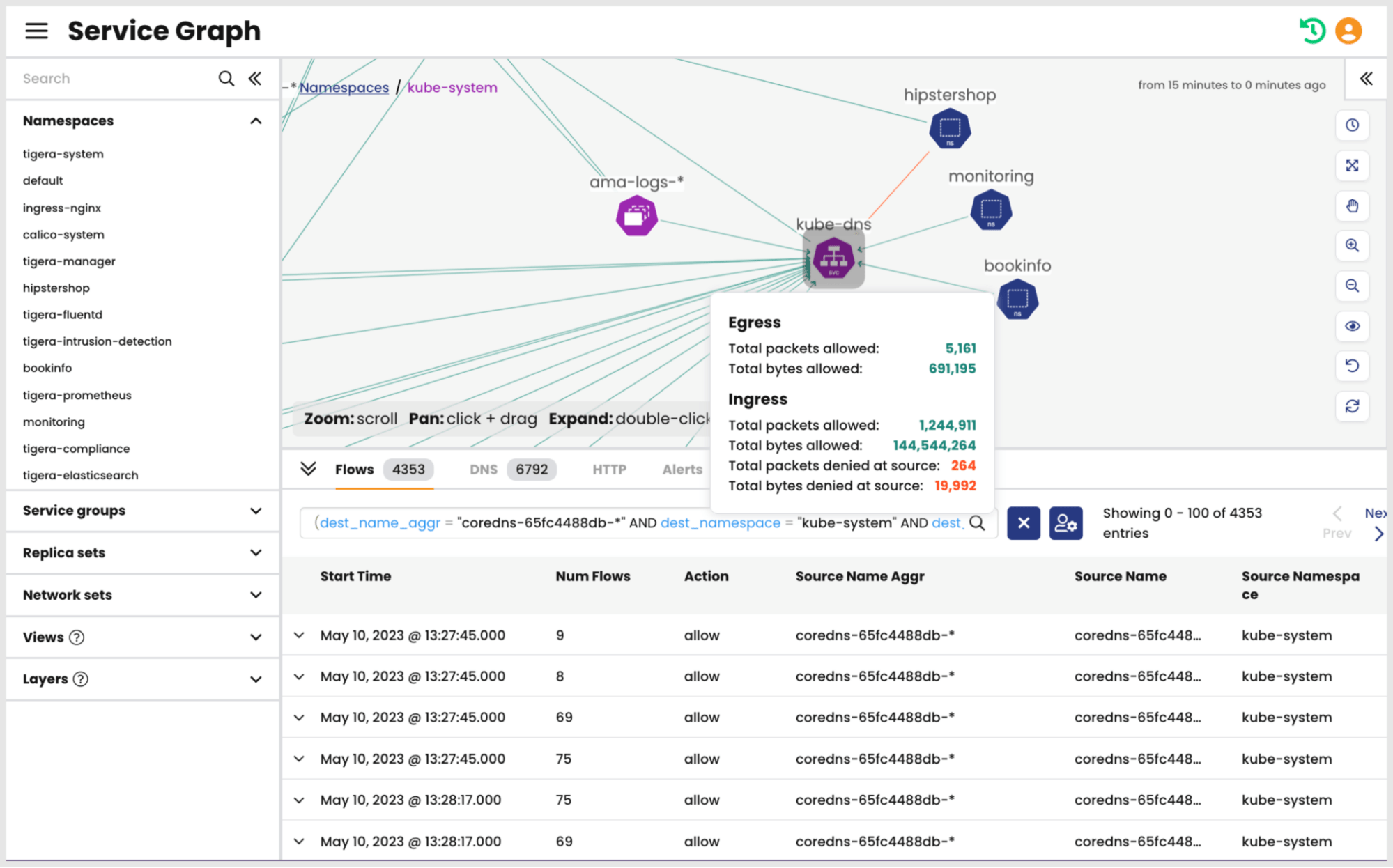Select hipstershop namespace in sidebar list

coord(56,288)
